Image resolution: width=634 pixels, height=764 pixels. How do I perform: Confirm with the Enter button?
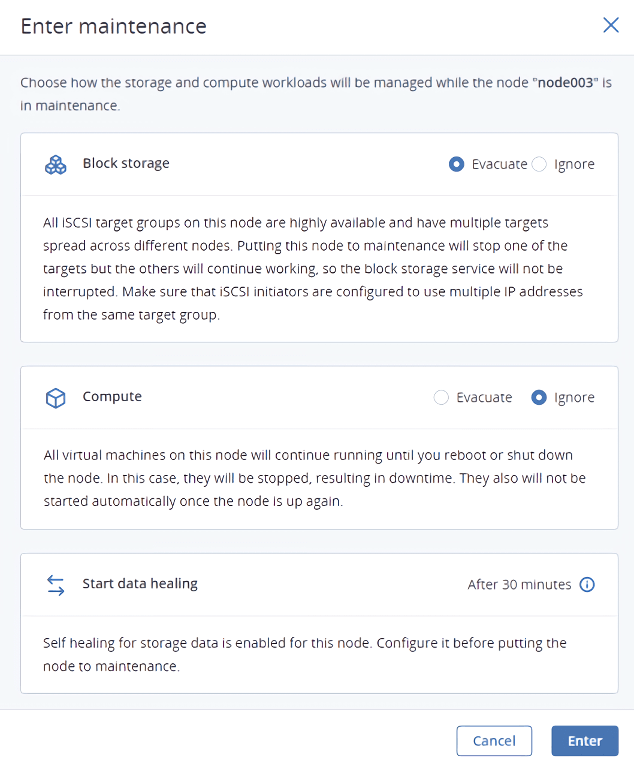(584, 741)
